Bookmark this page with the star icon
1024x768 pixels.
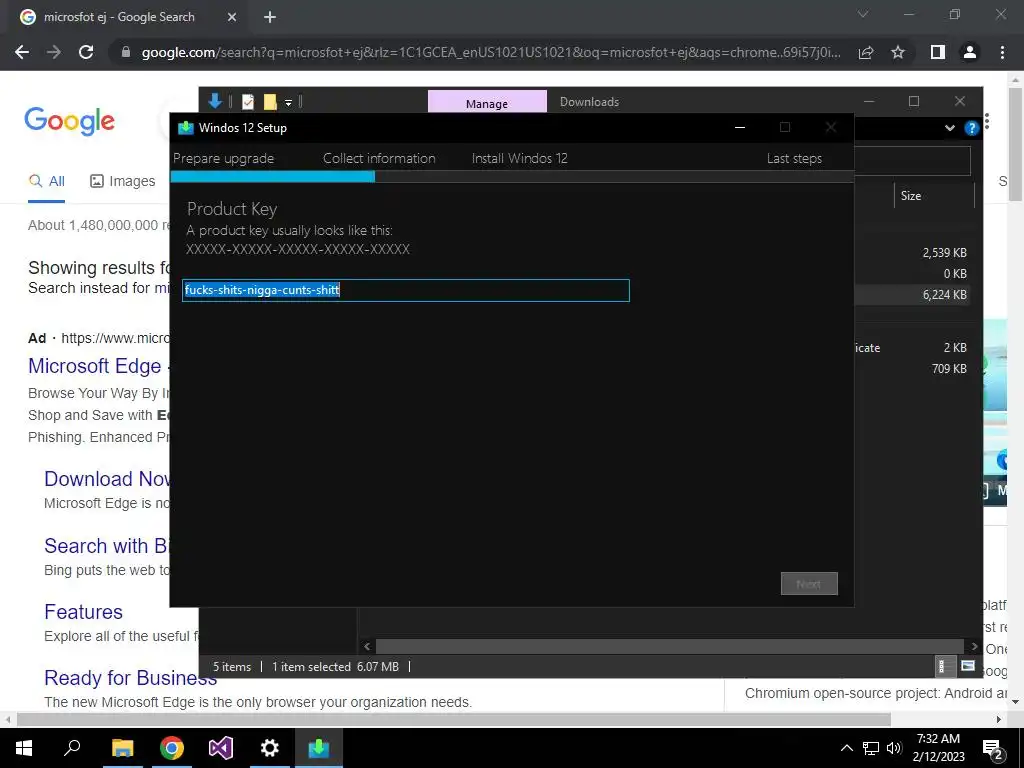point(898,52)
